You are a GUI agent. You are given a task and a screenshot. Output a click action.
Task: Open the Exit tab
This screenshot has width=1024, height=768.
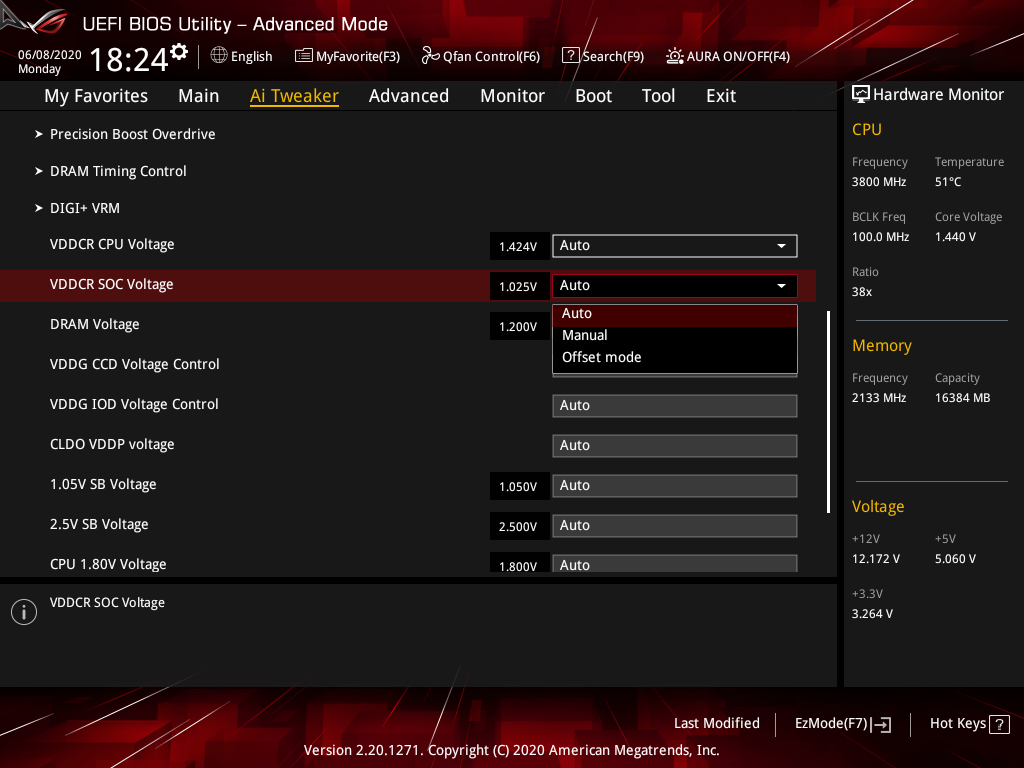tap(721, 96)
